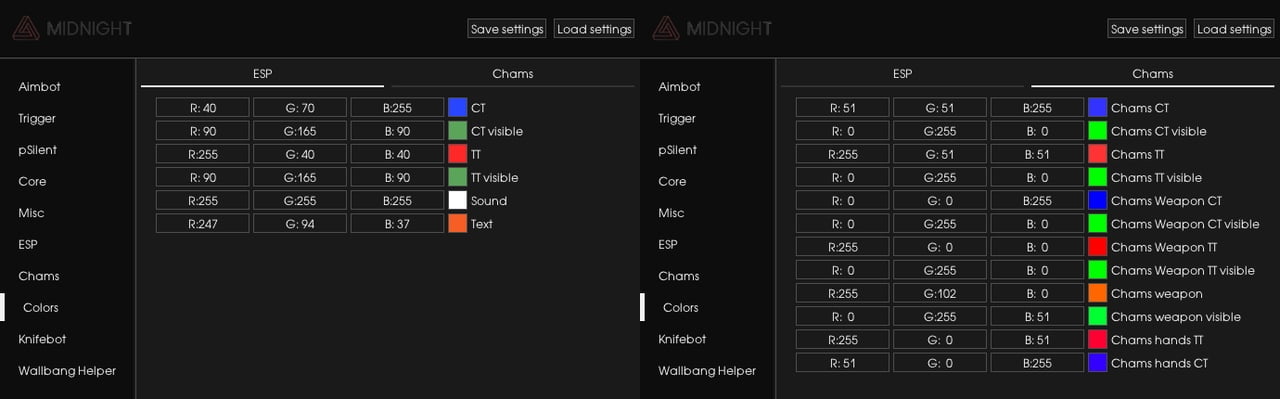Click the G:165 field in CT visible row

coord(300,130)
